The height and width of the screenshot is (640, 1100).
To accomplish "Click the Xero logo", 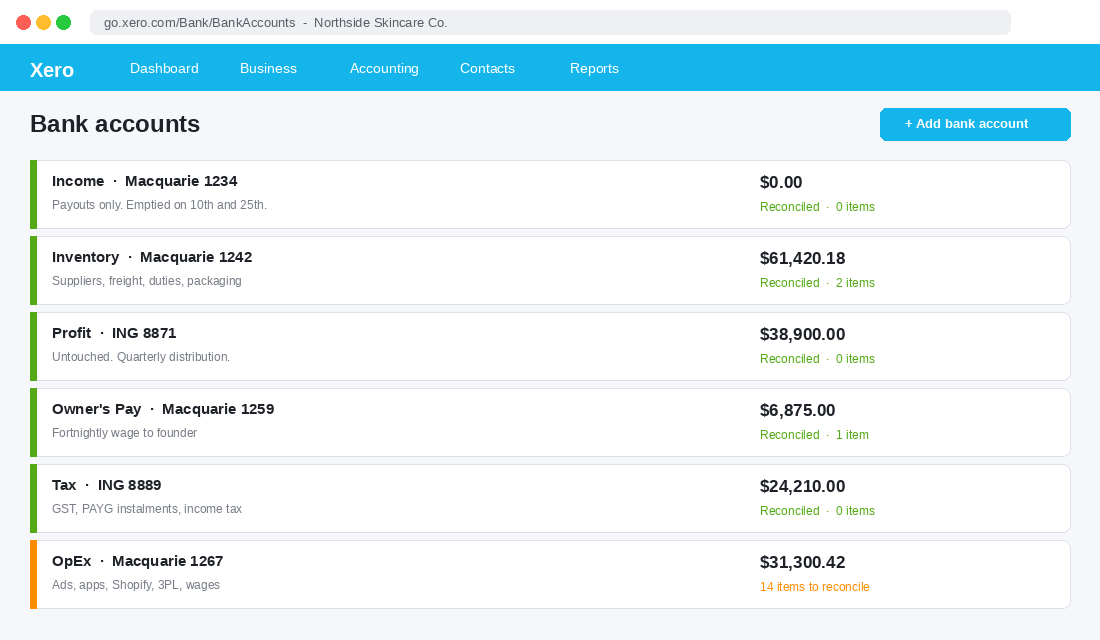I will pyautogui.click(x=52, y=69).
